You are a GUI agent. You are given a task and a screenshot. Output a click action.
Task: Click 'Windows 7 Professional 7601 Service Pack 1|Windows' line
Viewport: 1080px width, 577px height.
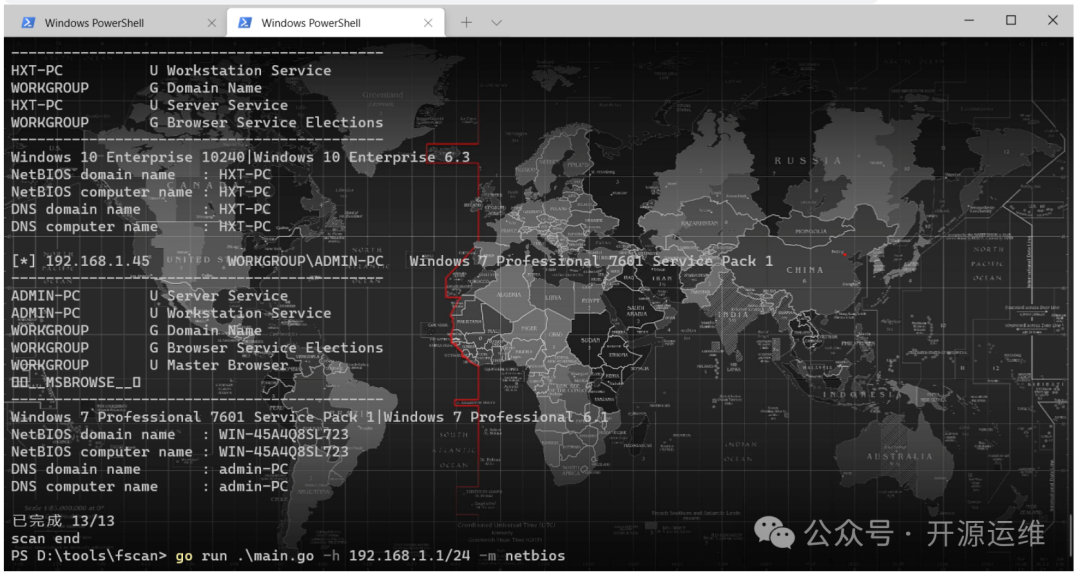pos(310,417)
